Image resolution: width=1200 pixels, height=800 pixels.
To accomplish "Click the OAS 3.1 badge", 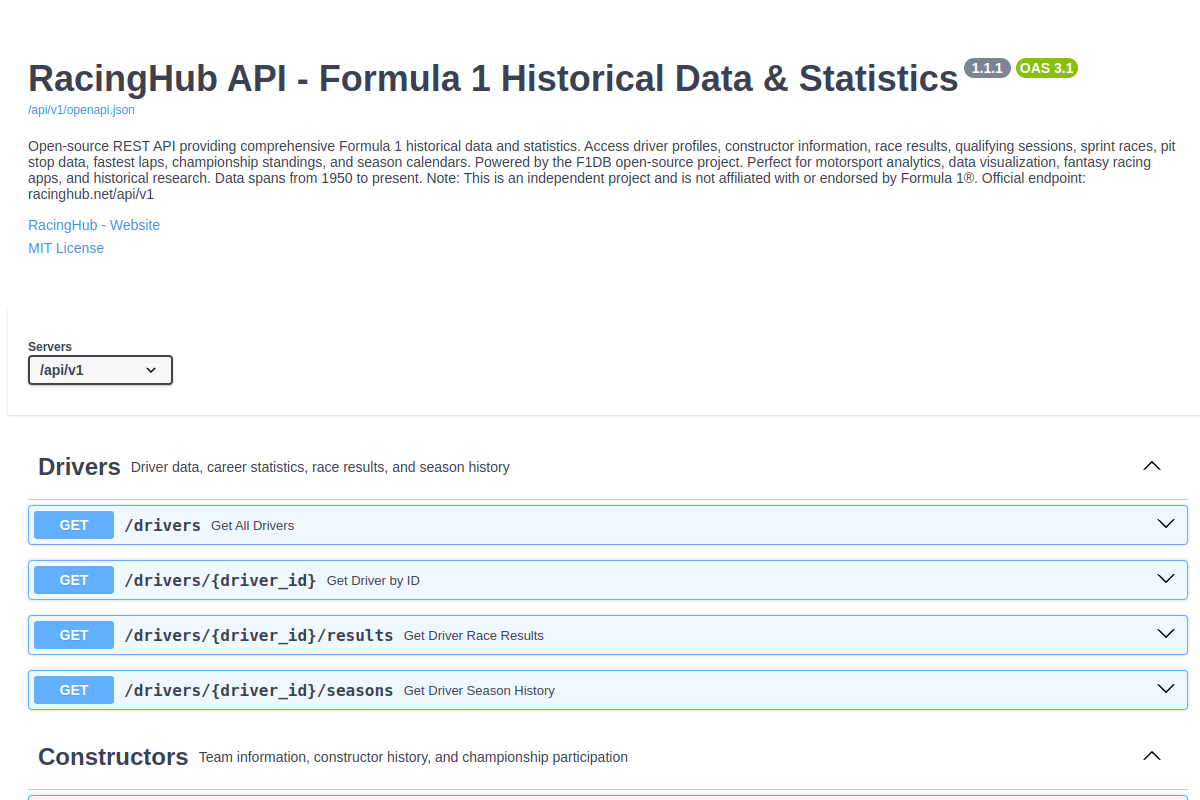I will click(x=1047, y=68).
